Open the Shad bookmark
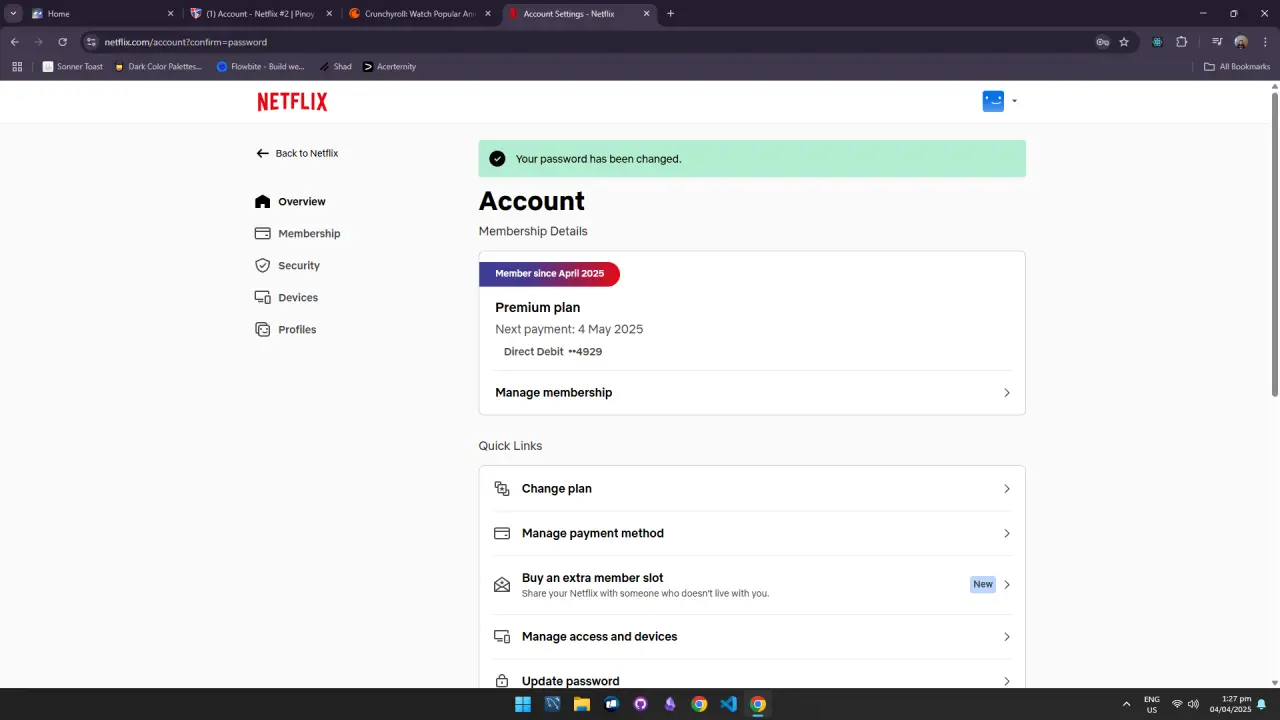The height and width of the screenshot is (720, 1280). pos(336,67)
